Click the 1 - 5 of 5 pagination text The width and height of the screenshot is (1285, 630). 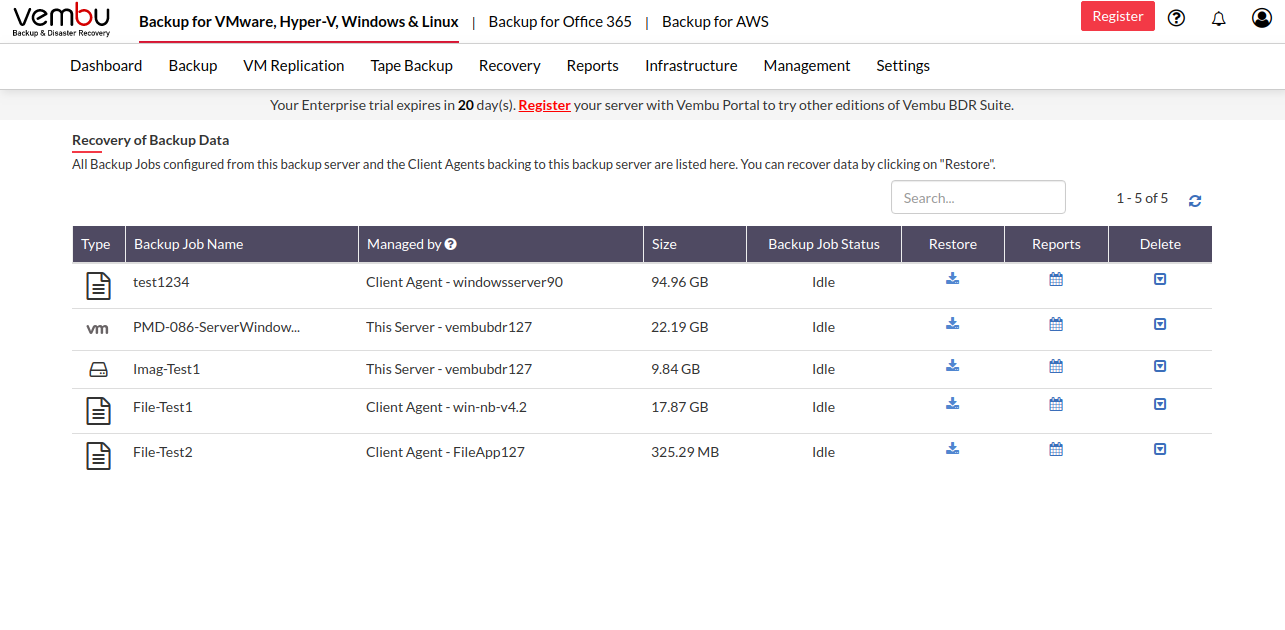pyautogui.click(x=1142, y=198)
